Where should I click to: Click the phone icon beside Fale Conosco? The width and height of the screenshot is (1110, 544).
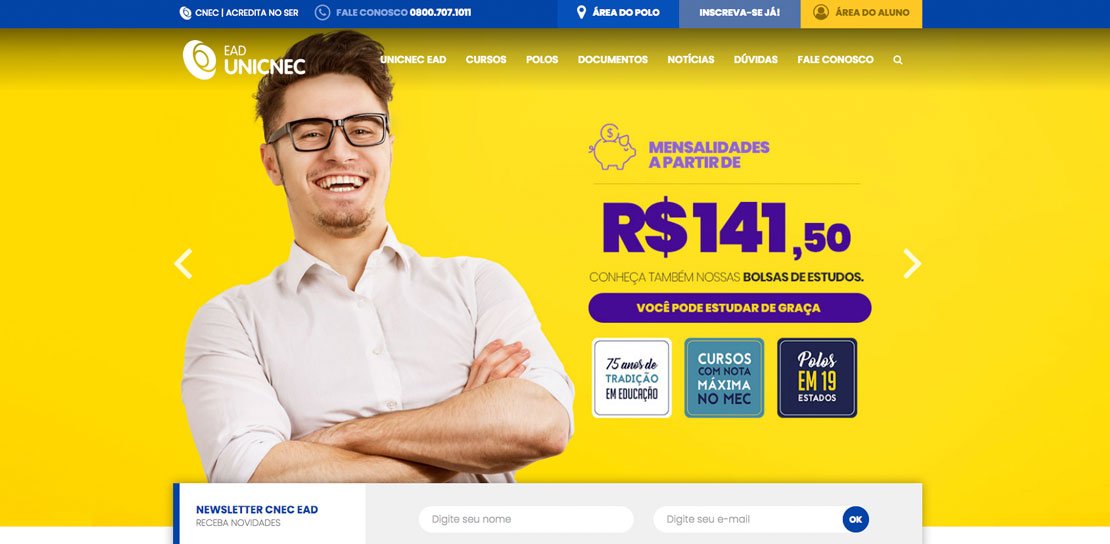(322, 13)
